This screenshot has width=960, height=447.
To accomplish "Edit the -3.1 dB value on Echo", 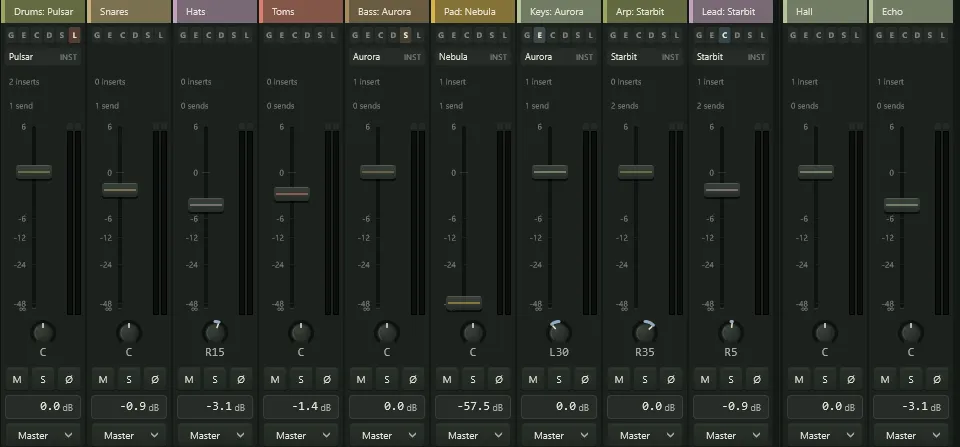I will point(910,407).
